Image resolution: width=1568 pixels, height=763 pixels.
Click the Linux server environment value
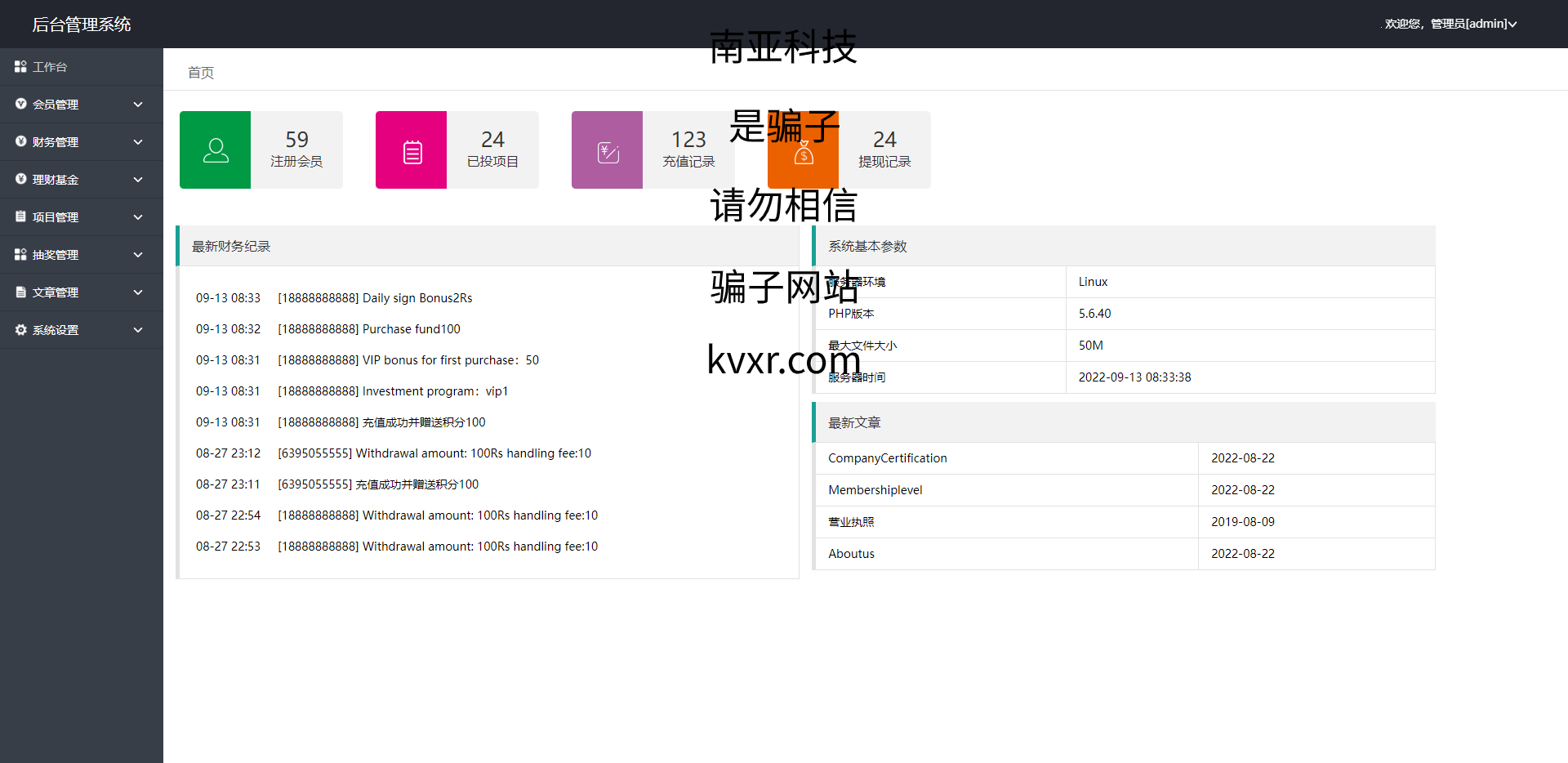1093,282
